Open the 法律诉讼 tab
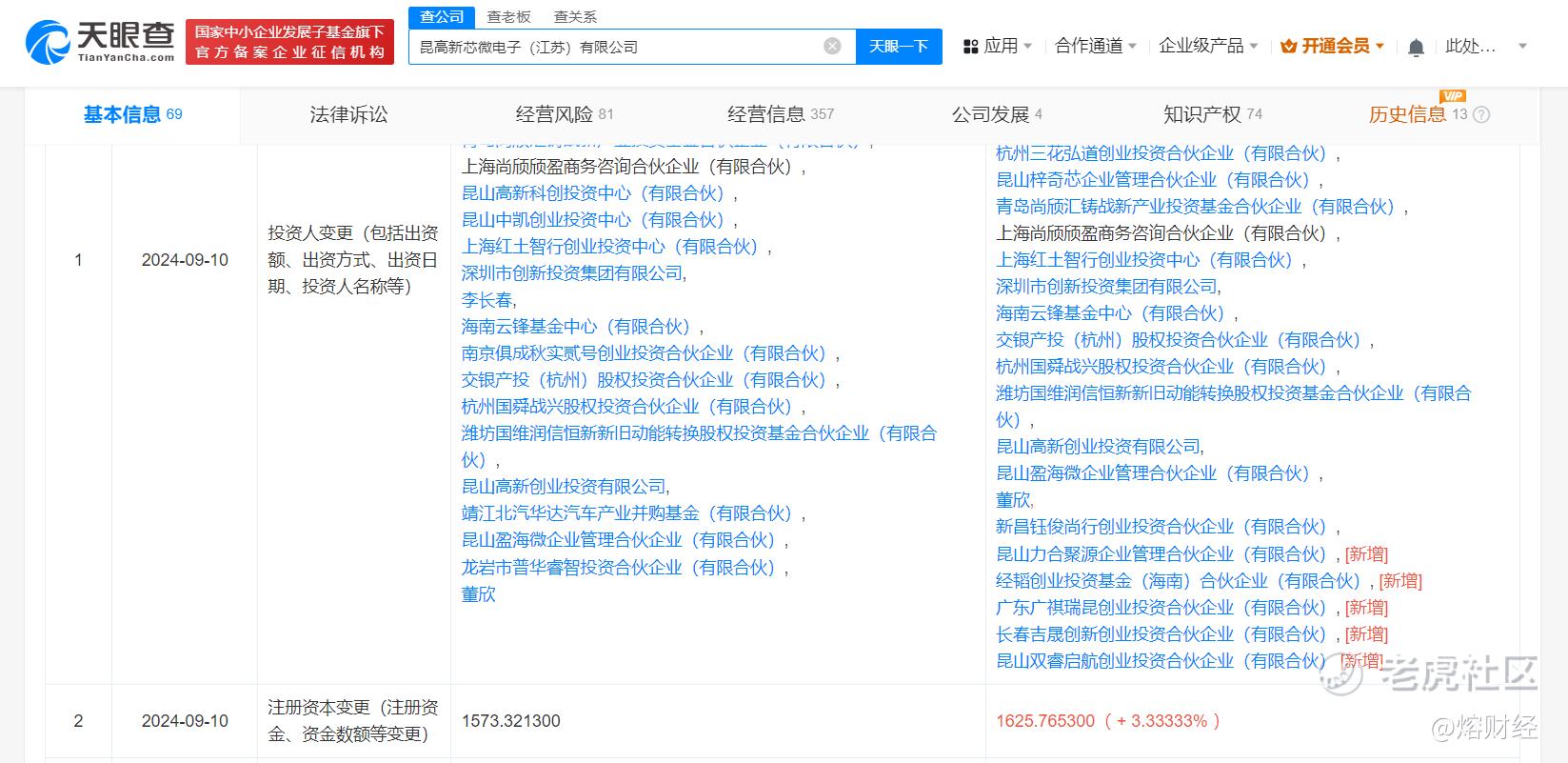This screenshot has width=1568, height=763. 348,115
